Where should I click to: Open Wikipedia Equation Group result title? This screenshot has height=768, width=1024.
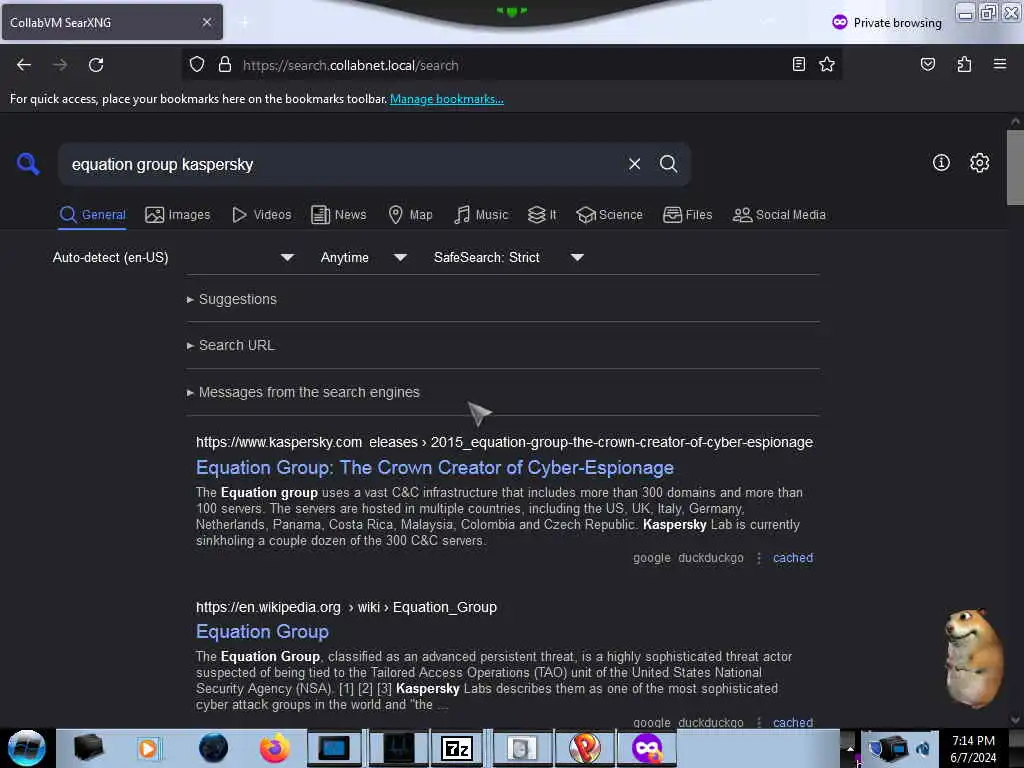coord(263,632)
